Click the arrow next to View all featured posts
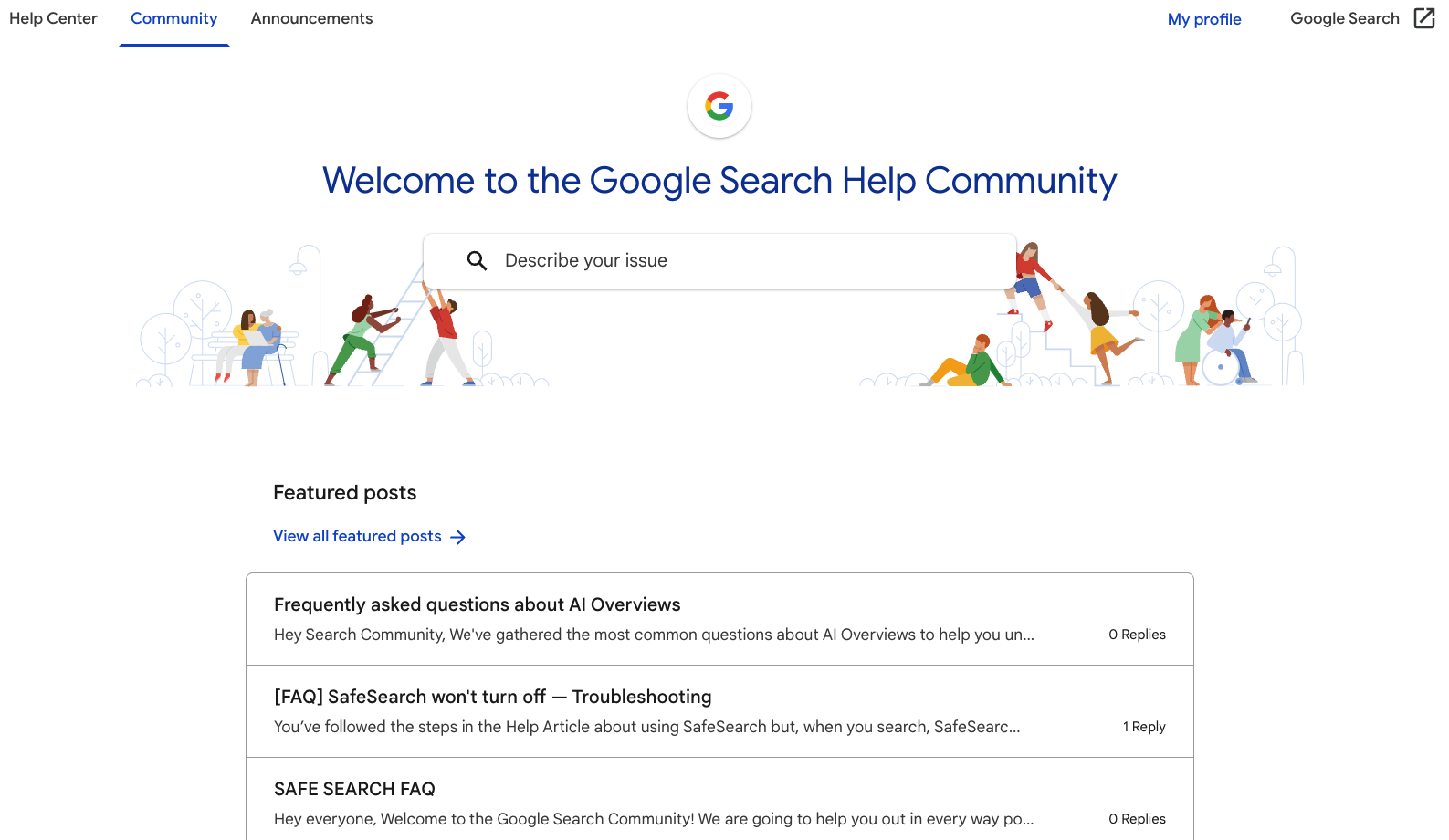Viewport: 1449px width, 840px height. coord(457,536)
